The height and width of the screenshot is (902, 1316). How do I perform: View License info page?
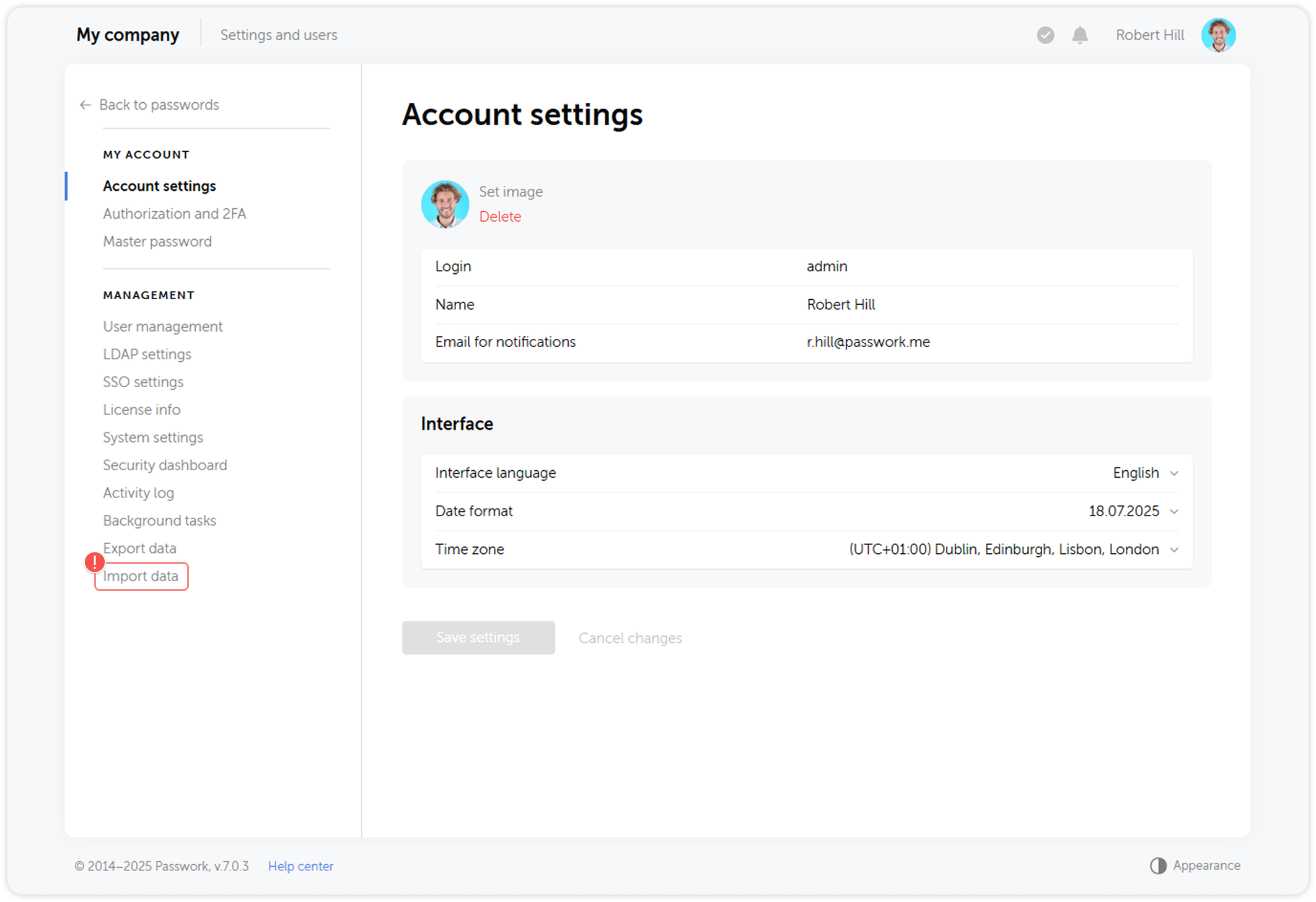click(141, 410)
